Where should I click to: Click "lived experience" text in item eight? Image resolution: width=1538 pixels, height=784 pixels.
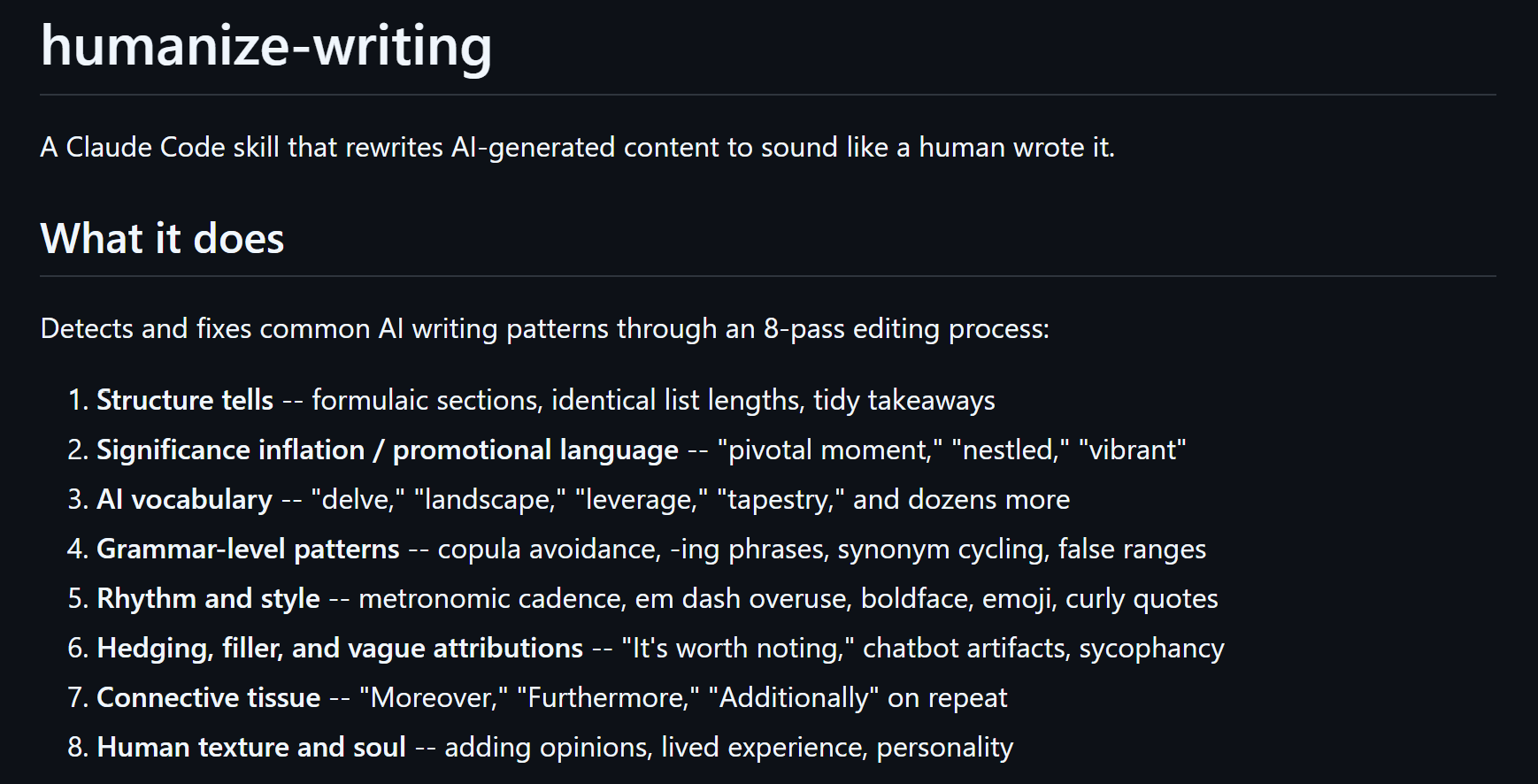pyautogui.click(x=761, y=747)
